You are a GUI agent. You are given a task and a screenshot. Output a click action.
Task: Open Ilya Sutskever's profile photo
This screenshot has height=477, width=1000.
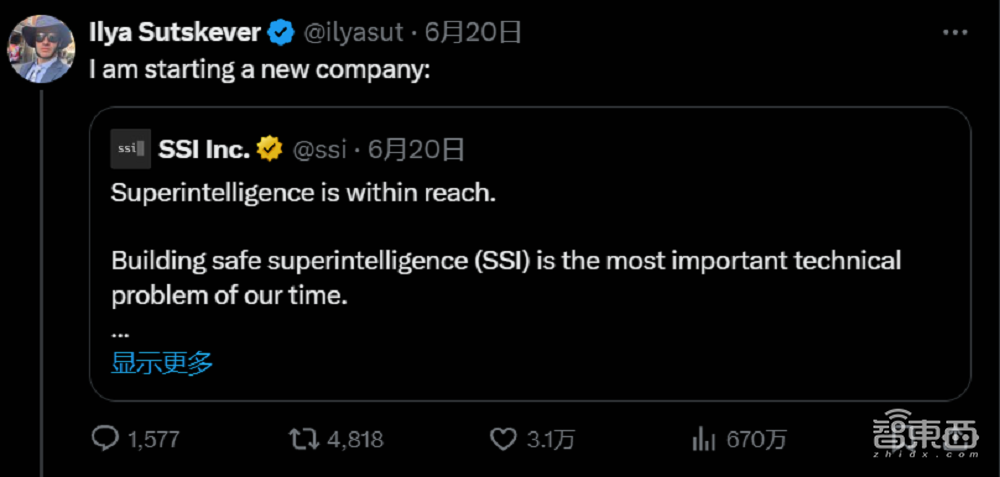click(38, 45)
